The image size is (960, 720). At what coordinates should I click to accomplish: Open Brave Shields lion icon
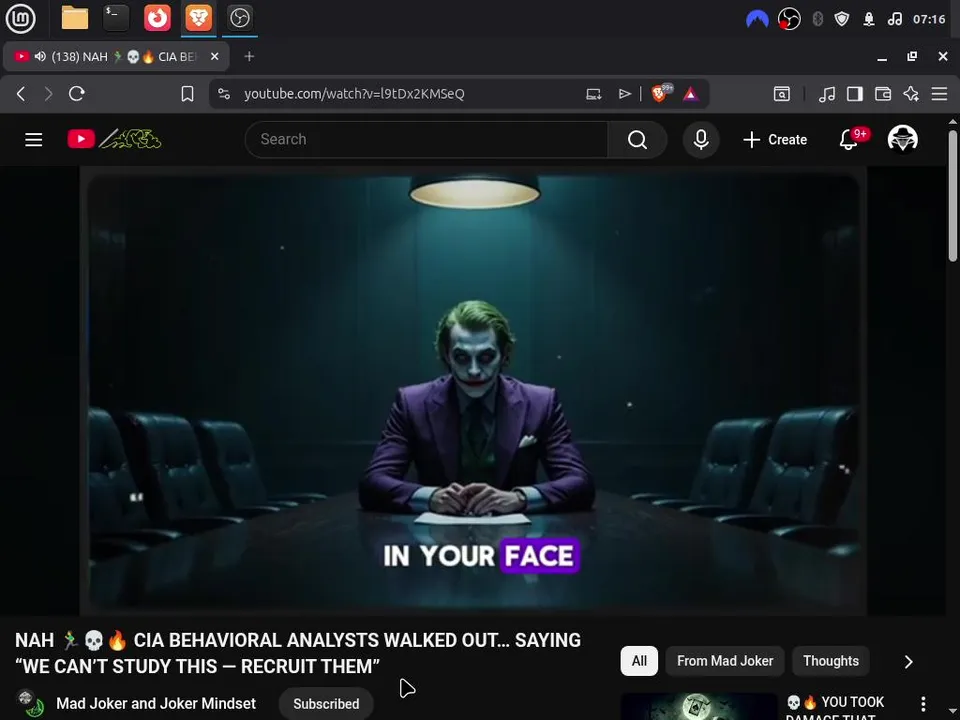pyautogui.click(x=661, y=94)
